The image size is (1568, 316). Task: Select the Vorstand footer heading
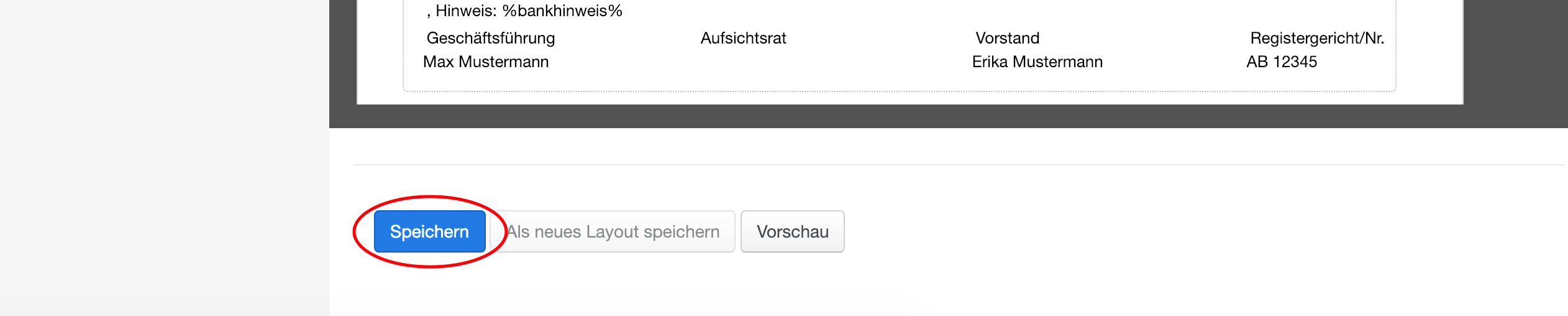(1007, 38)
